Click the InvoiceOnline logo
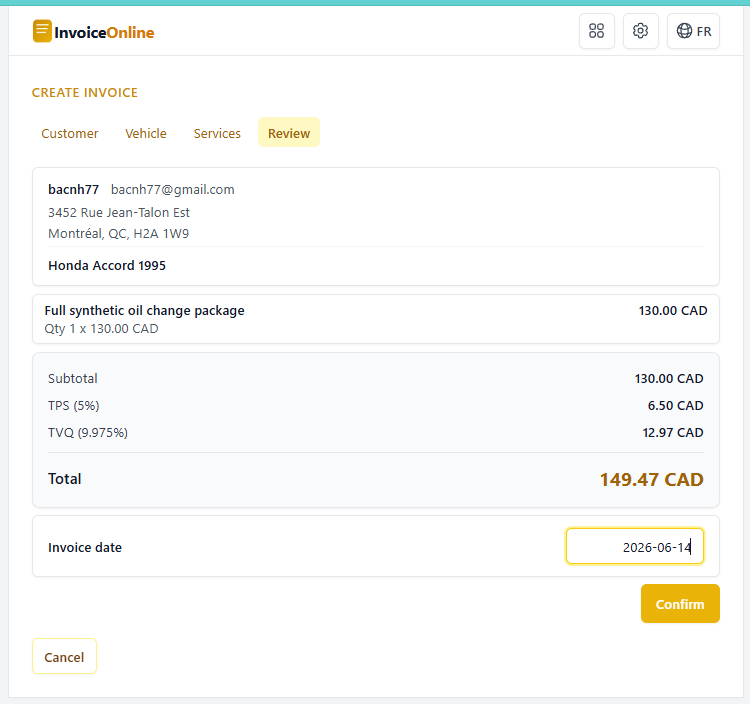The height and width of the screenshot is (704, 750). pos(94,32)
